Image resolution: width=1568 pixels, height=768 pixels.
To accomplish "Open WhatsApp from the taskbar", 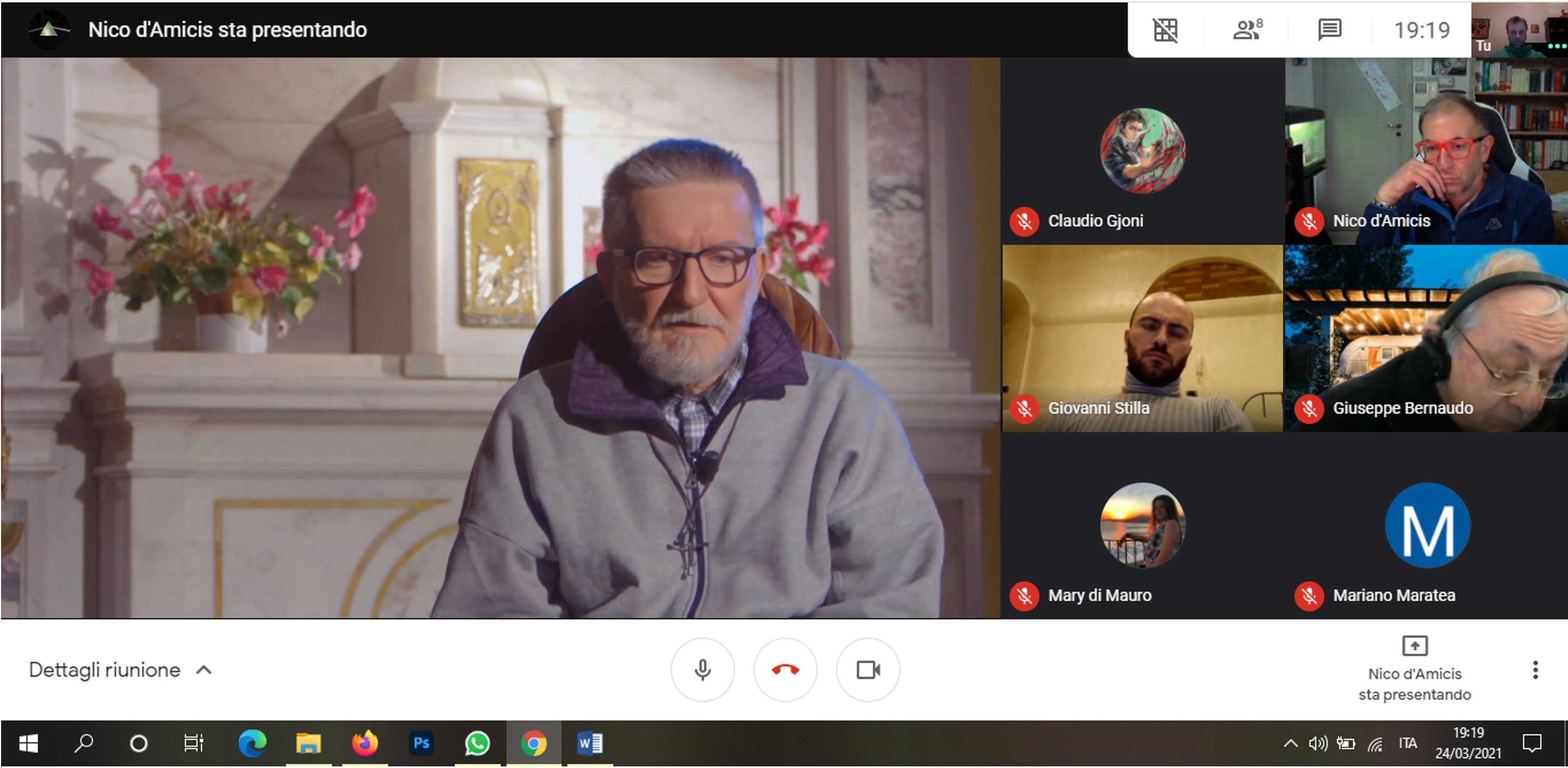I will click(477, 743).
